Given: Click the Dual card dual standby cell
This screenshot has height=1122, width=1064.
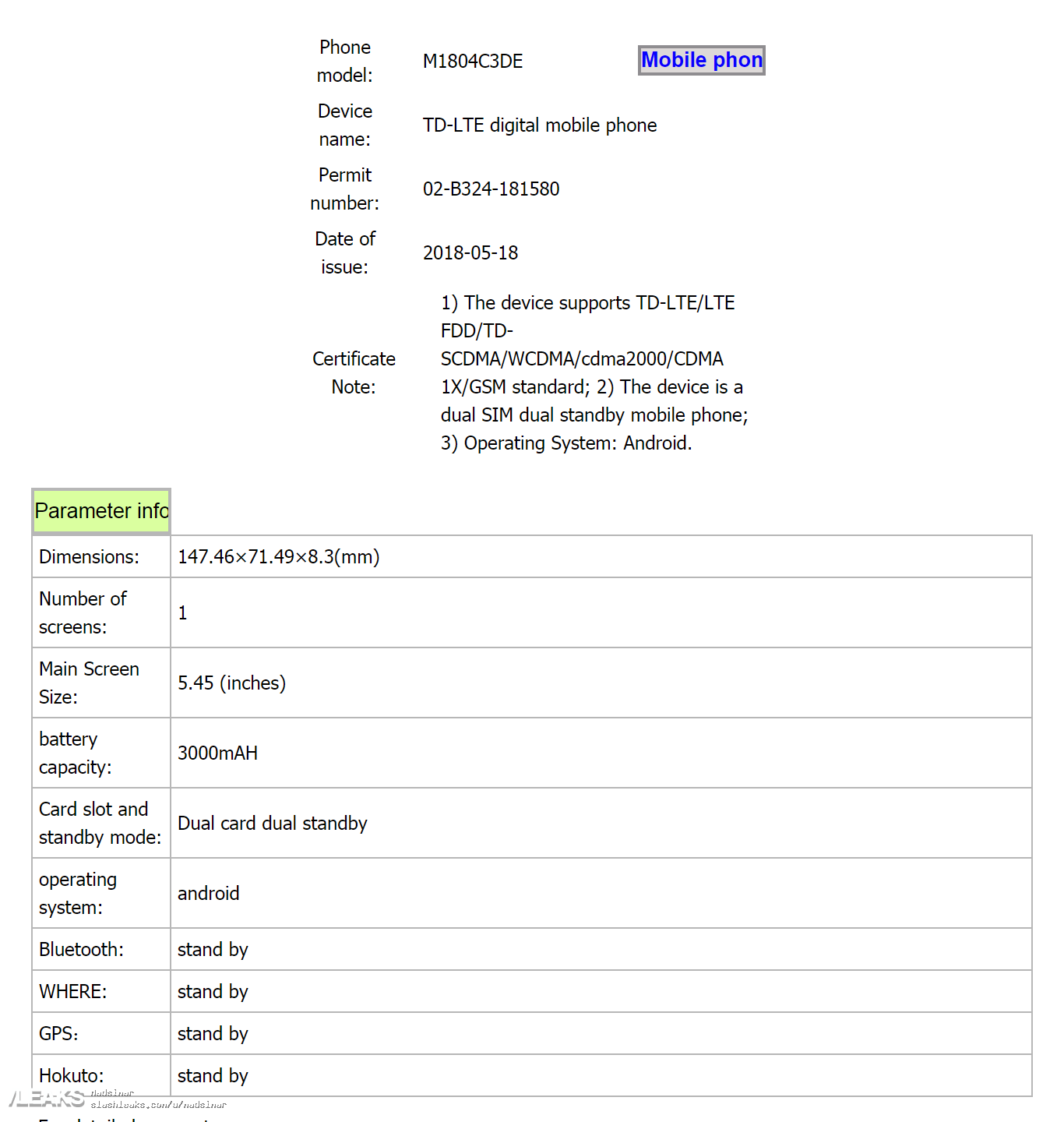Looking at the screenshot, I should click(x=272, y=824).
